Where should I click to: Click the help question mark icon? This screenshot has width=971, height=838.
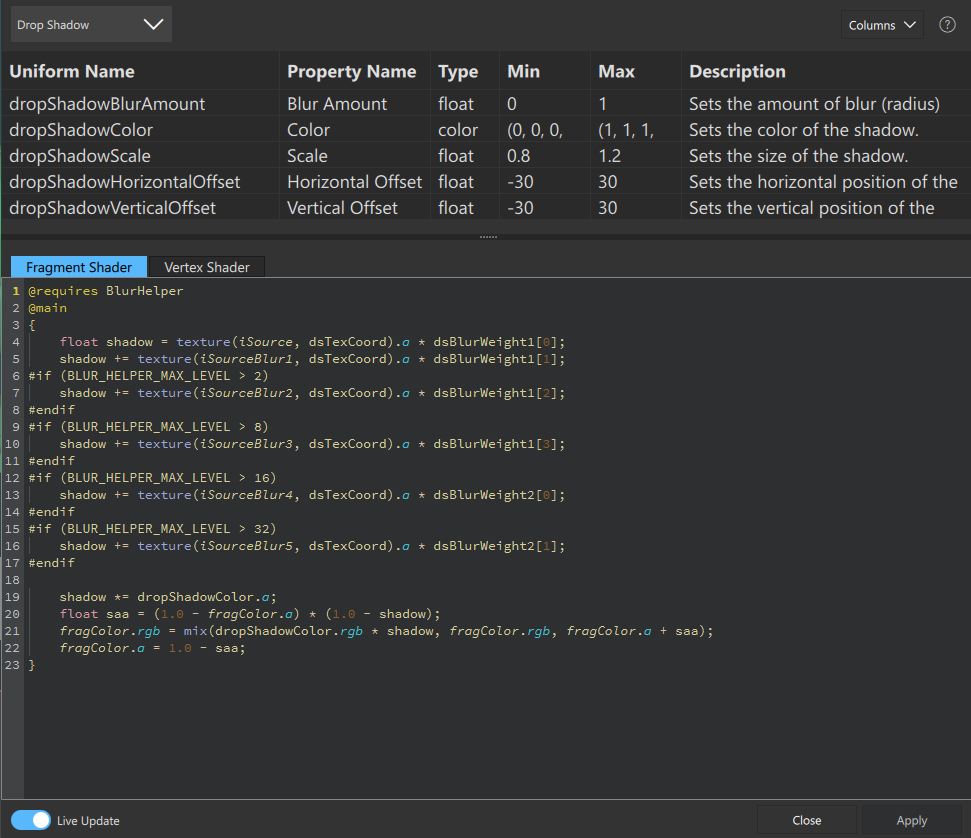click(946, 24)
